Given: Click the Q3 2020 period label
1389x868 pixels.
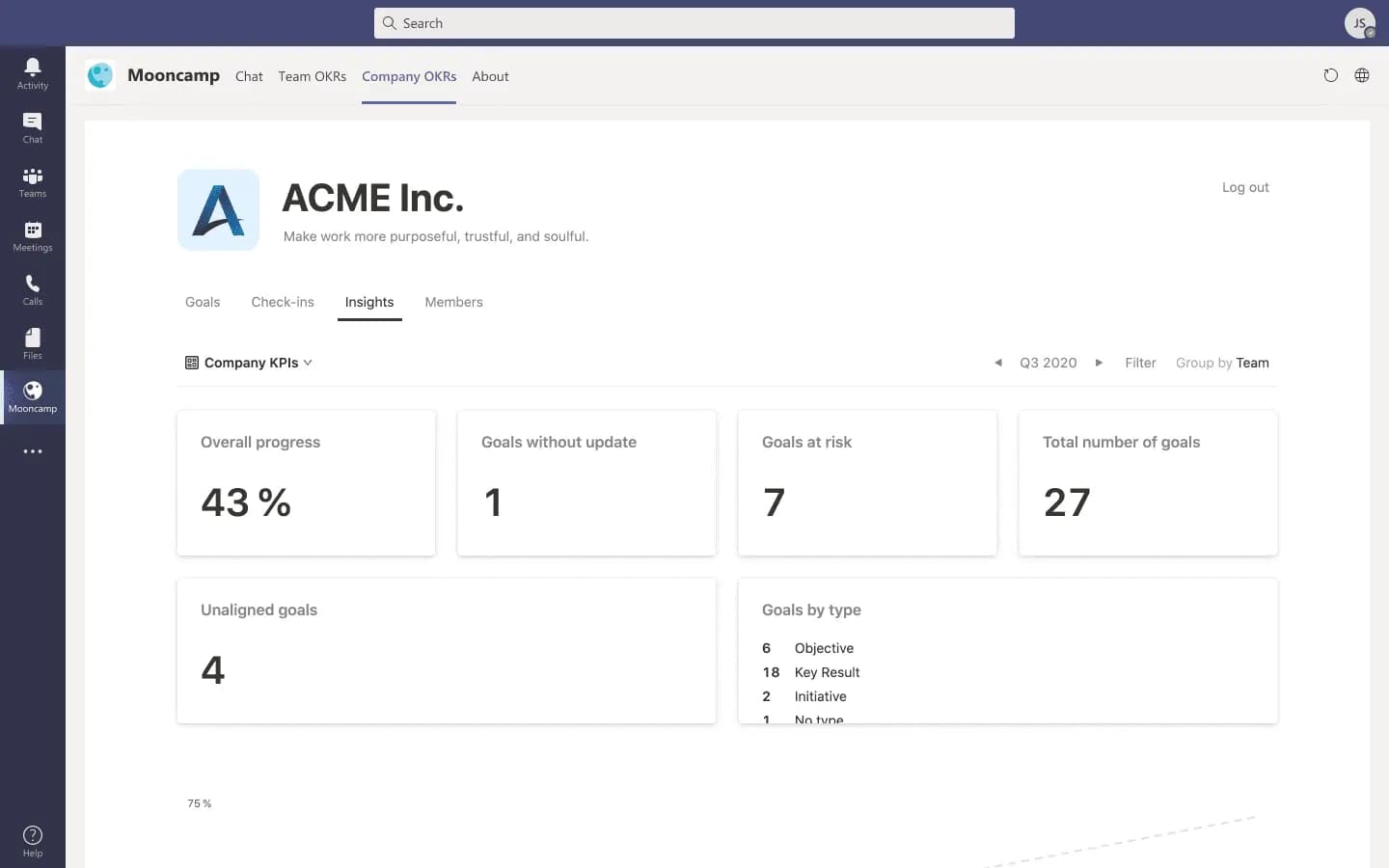Looking at the screenshot, I should point(1049,363).
